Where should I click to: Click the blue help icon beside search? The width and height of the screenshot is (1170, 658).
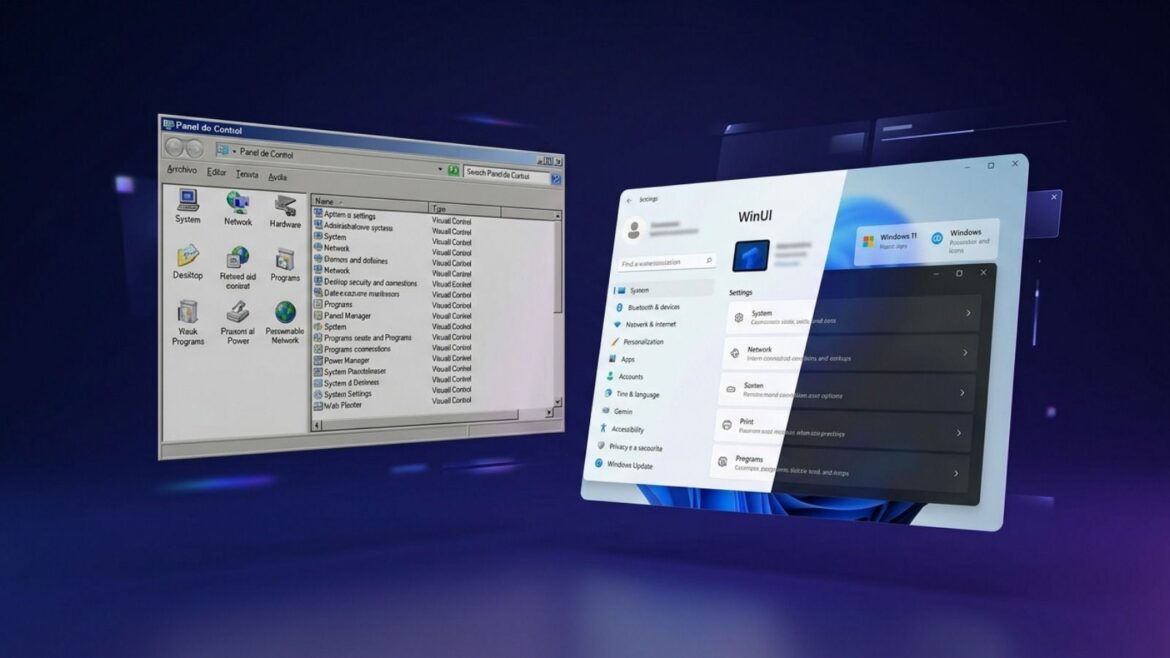555,179
